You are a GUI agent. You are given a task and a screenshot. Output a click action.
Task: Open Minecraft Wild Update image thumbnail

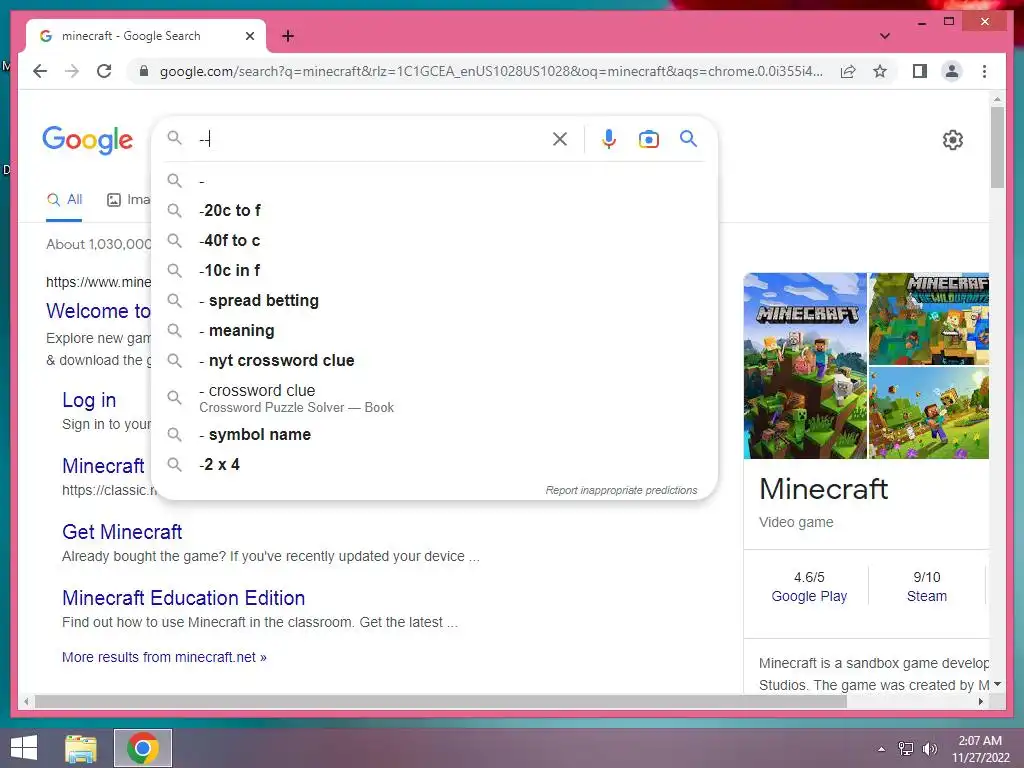(x=929, y=319)
